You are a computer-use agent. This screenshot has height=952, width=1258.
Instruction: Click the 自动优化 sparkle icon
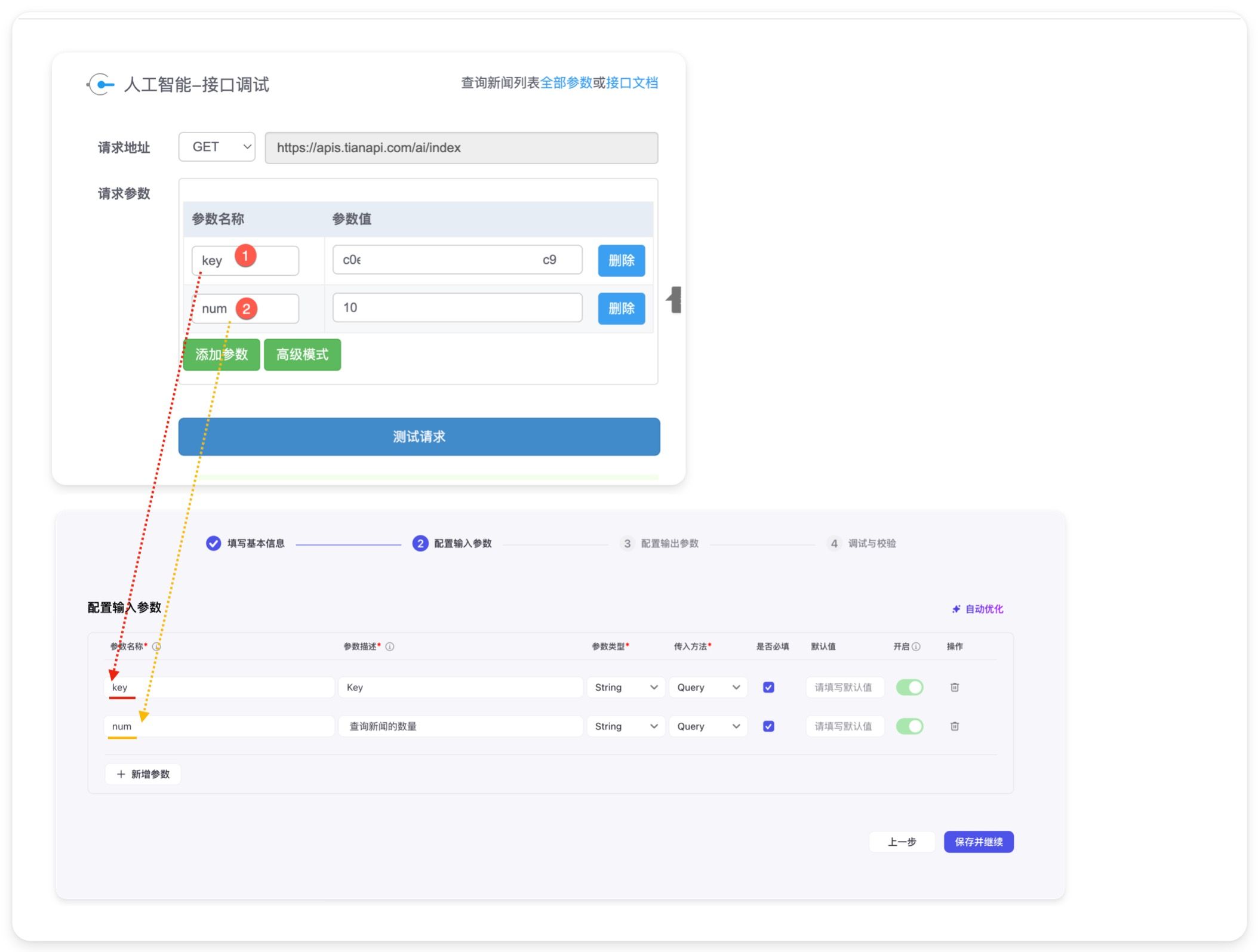point(956,609)
